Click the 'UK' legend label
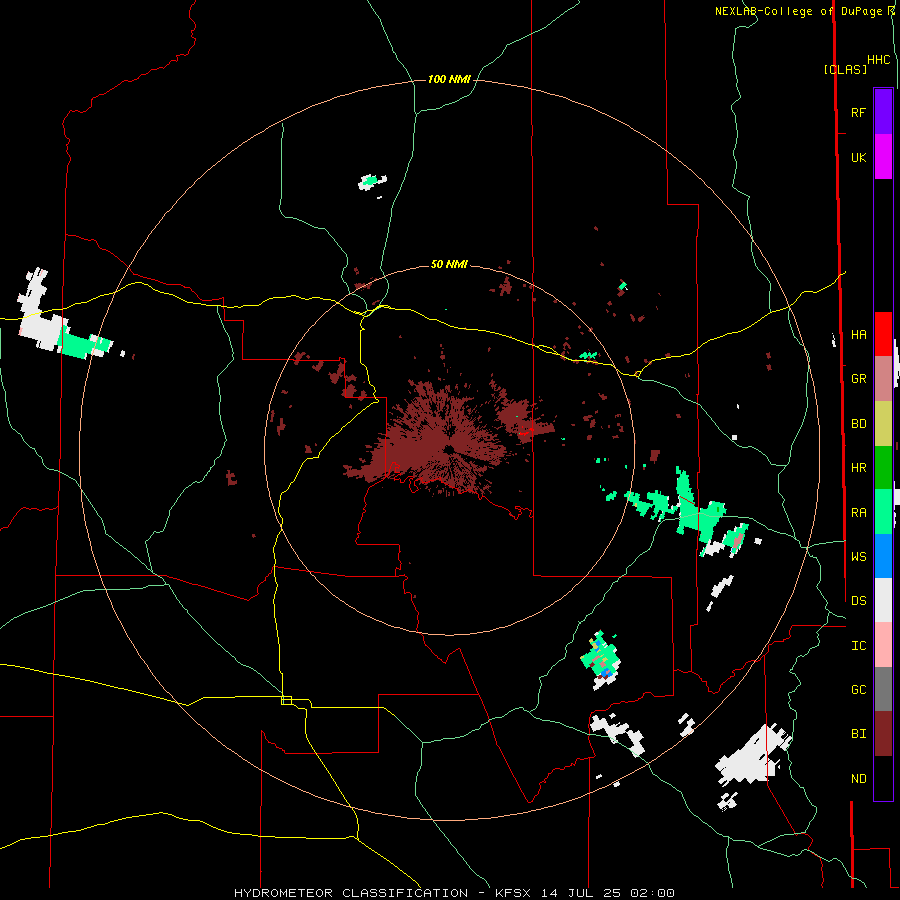The image size is (900, 900). click(x=859, y=157)
